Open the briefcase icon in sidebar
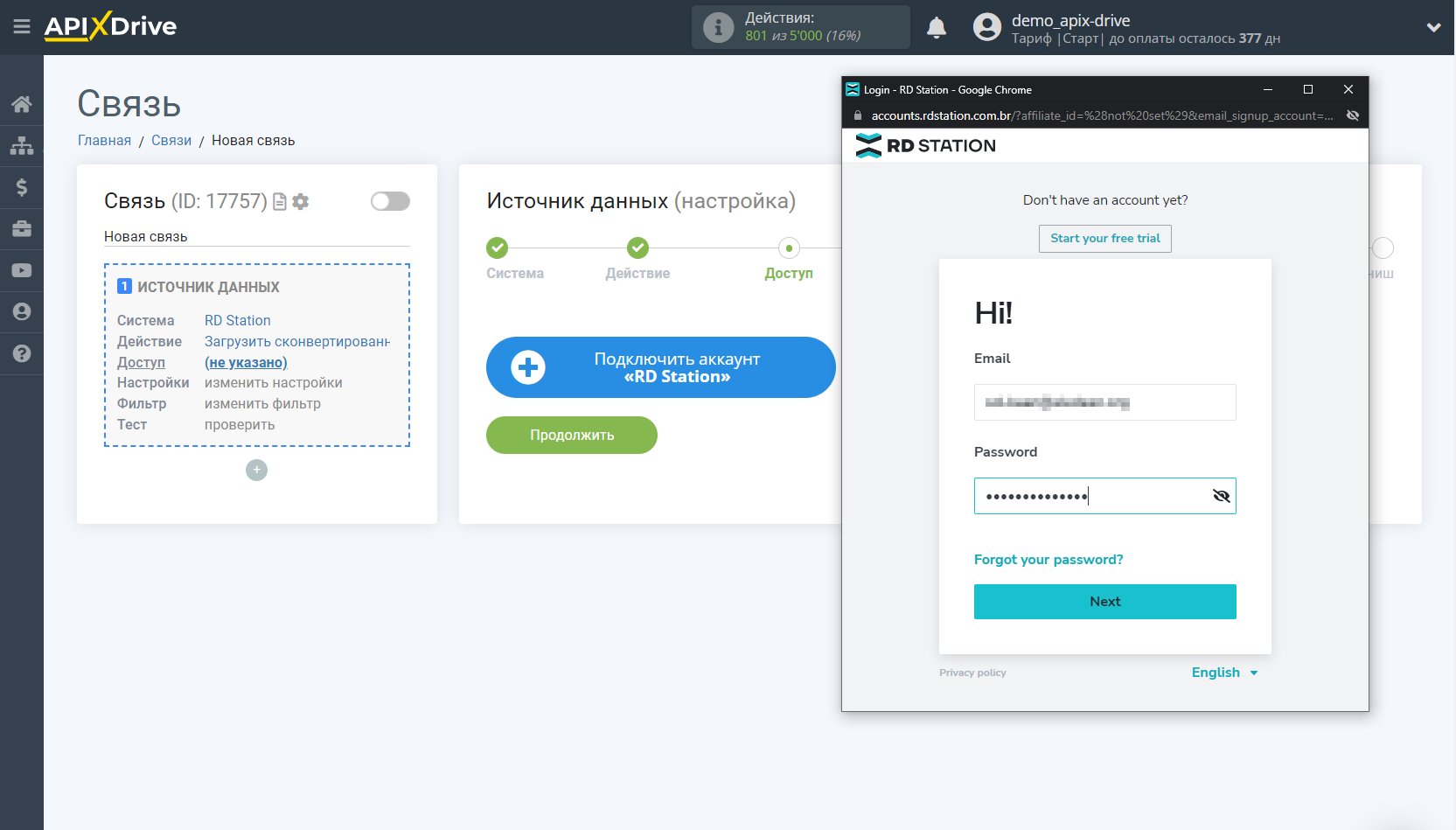 click(x=22, y=229)
